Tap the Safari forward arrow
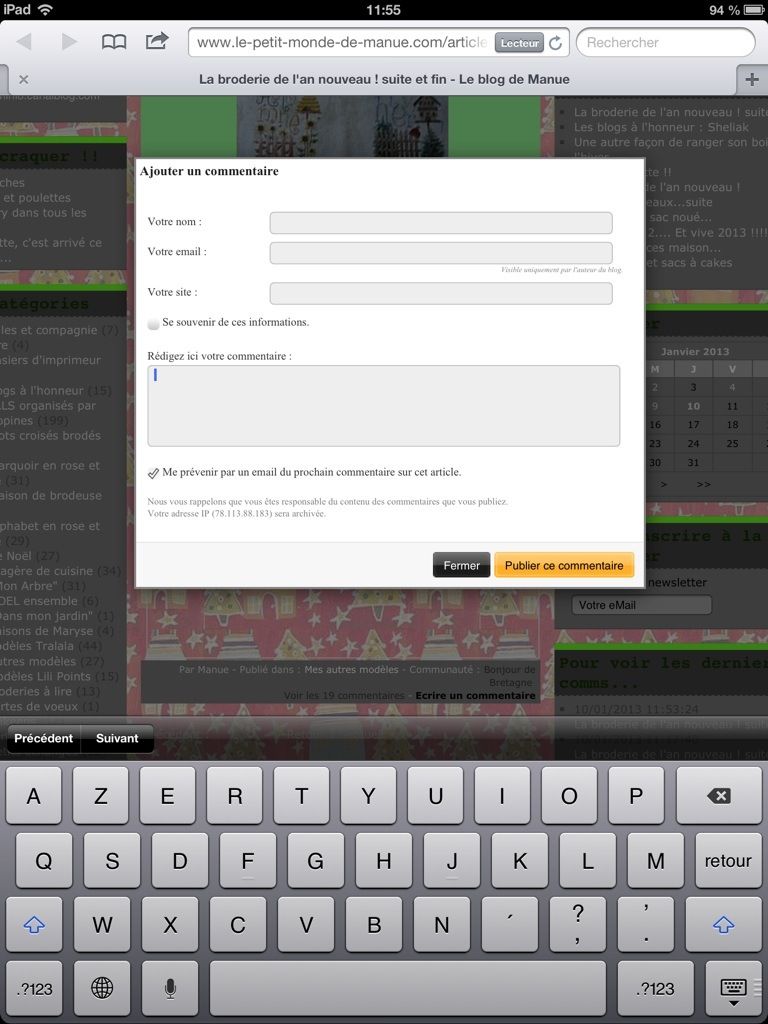Image resolution: width=768 pixels, height=1024 pixels. click(69, 42)
